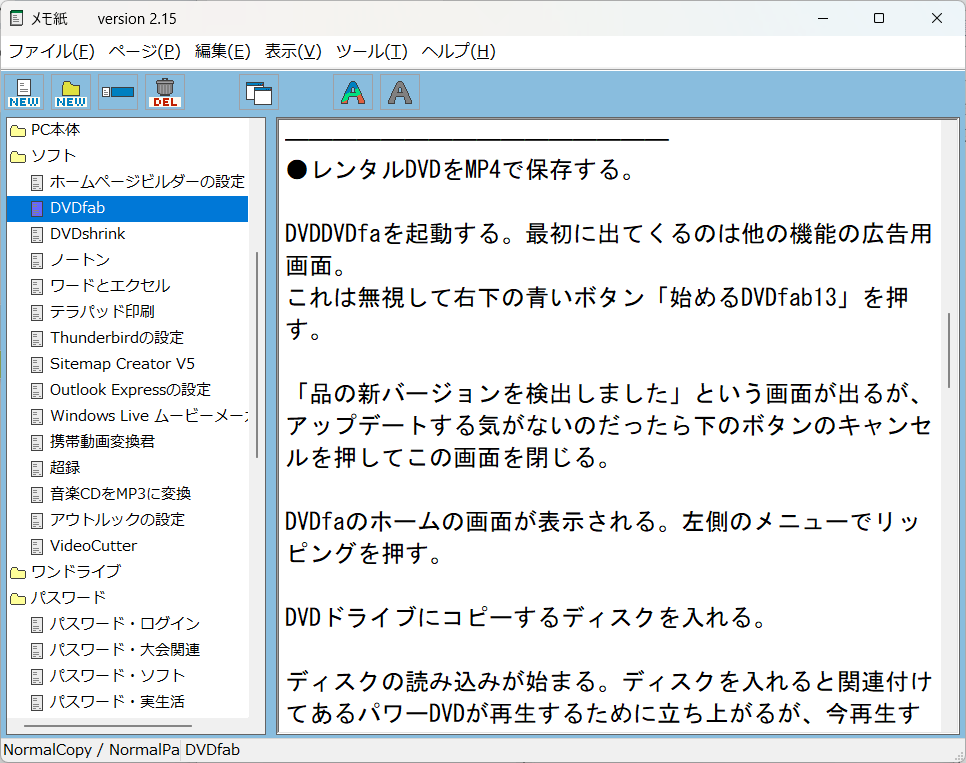This screenshot has width=966, height=763.
Task: Open the ノートン page
Action: [x=80, y=260]
